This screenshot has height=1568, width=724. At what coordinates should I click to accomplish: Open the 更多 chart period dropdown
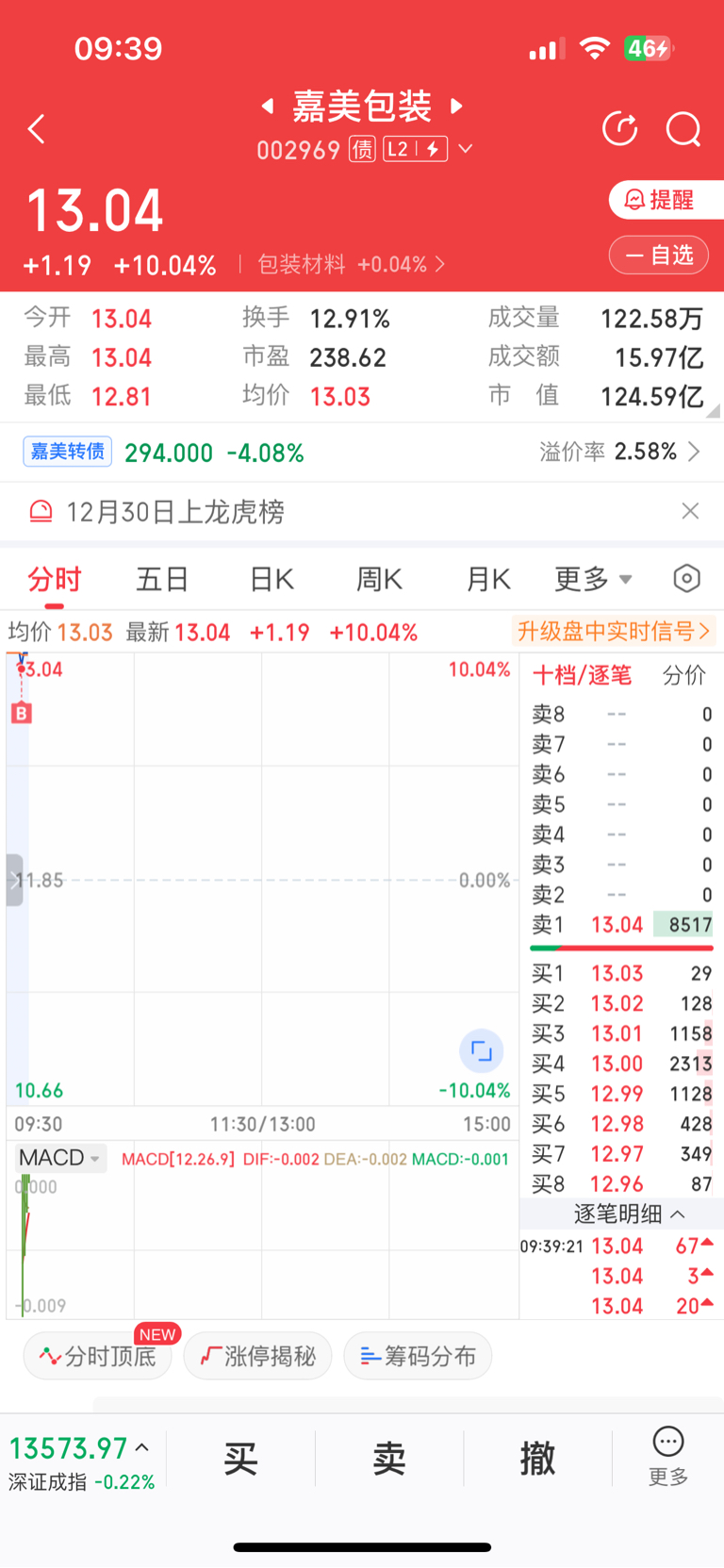593,579
